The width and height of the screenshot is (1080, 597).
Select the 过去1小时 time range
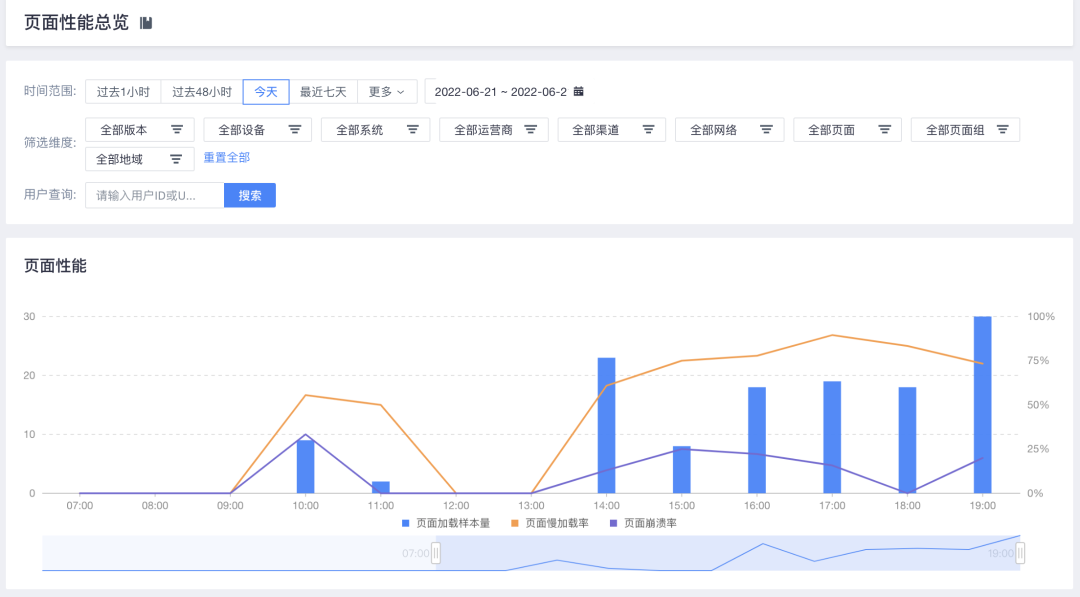click(123, 92)
